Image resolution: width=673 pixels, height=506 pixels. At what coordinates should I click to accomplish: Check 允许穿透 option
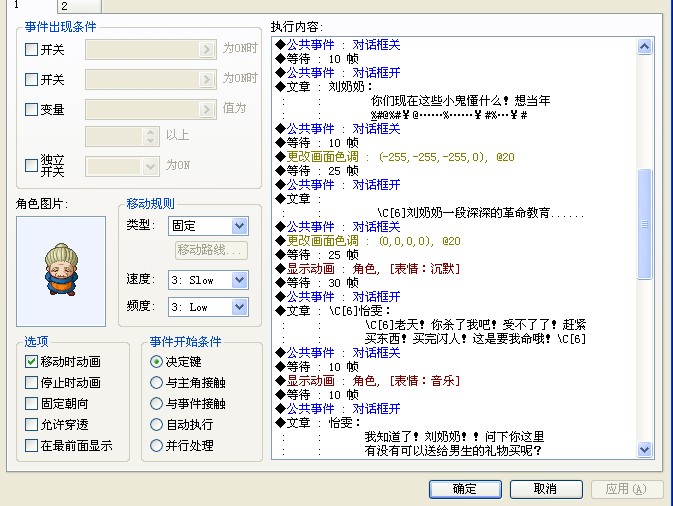[31, 424]
